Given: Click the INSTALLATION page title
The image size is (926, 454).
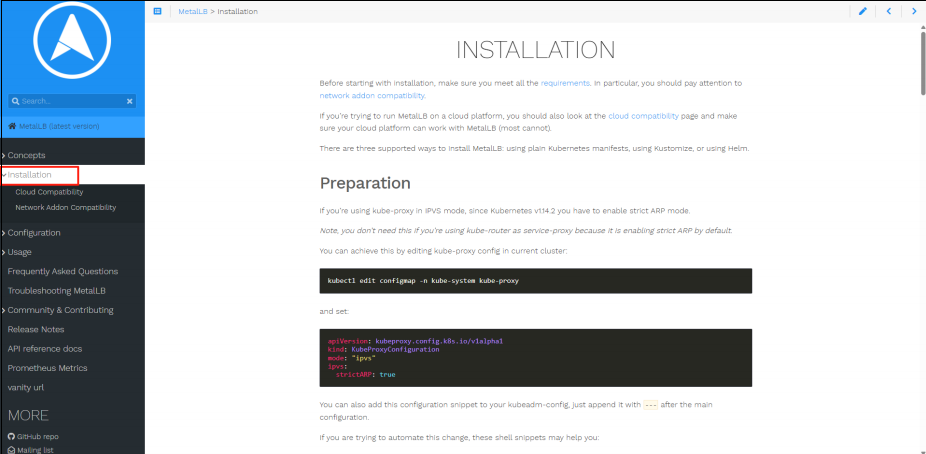Looking at the screenshot, I should 536,50.
